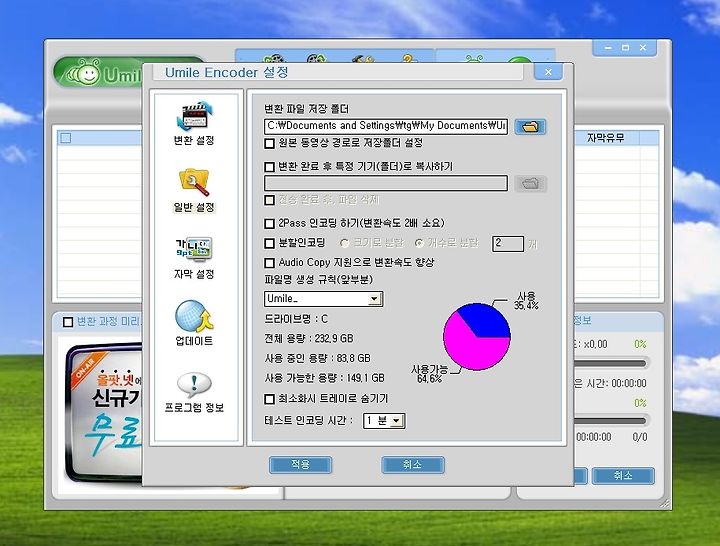Click the save folder path input field
The image size is (720, 546).
tap(386, 126)
